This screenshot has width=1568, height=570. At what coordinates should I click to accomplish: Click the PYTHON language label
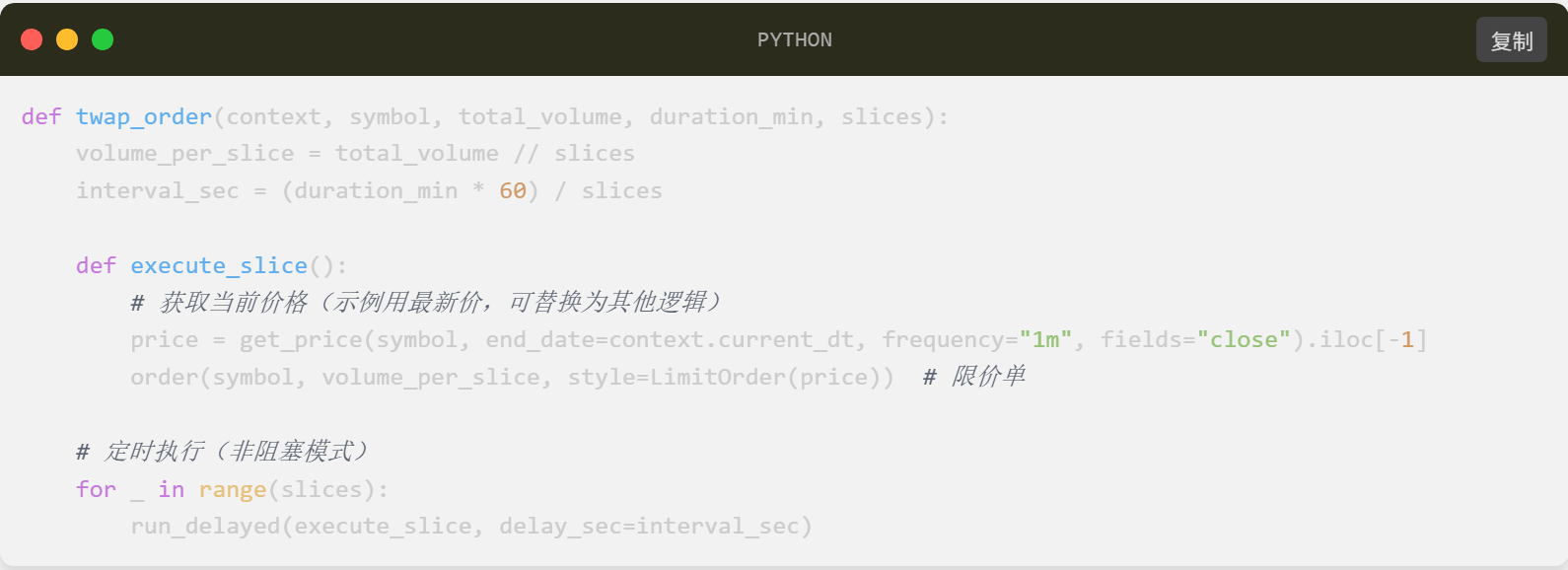pyautogui.click(x=794, y=40)
